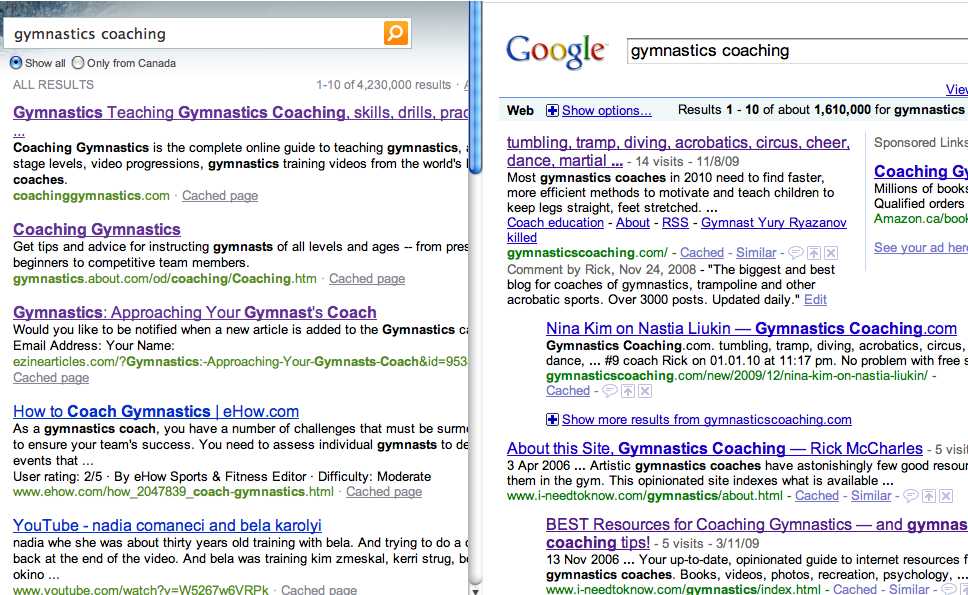Image resolution: width=968 pixels, height=595 pixels.
Task: Click the orange Bing search magnifier button
Action: pyautogui.click(x=396, y=34)
